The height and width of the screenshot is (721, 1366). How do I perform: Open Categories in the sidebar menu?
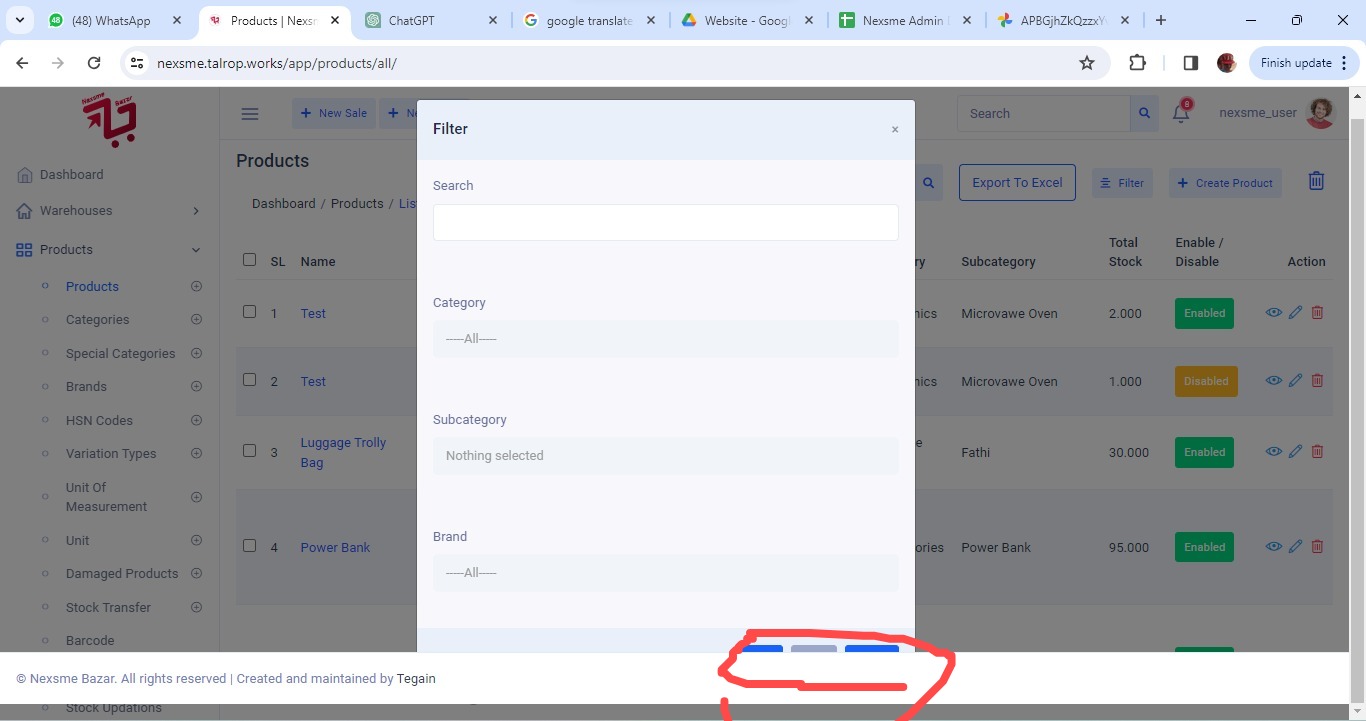point(97,320)
